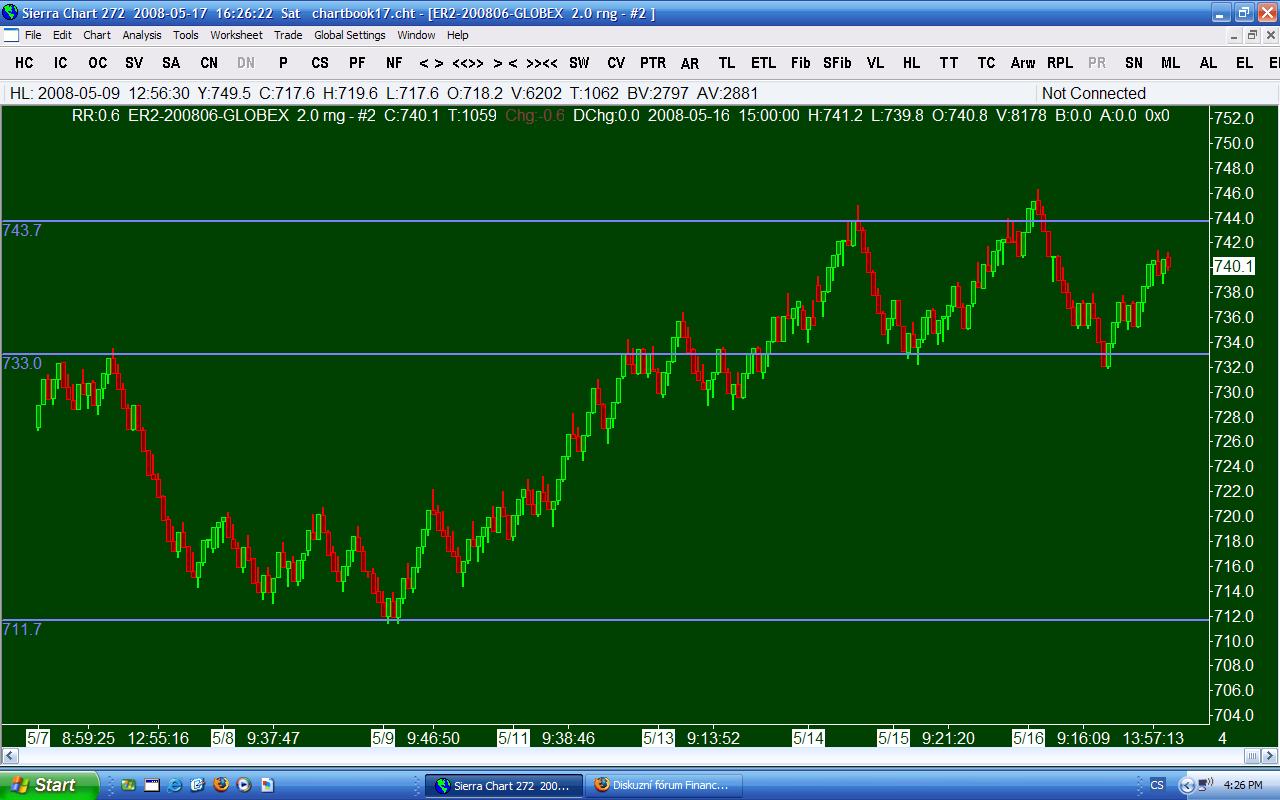Viewport: 1280px width, 800px height.
Task: Open the Global Settings menu
Action: point(349,35)
